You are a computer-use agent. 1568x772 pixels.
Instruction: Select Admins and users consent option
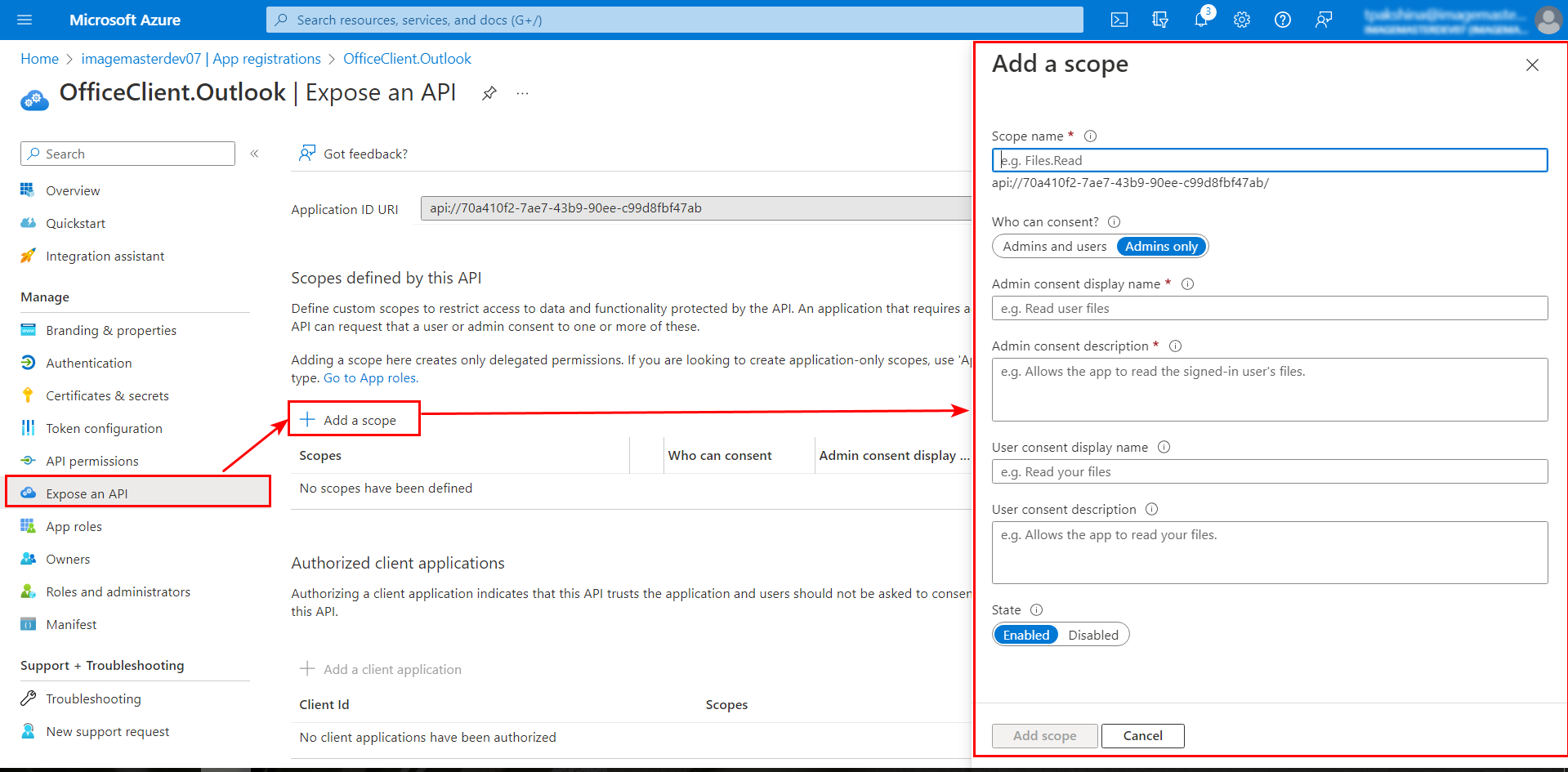[x=1054, y=247]
